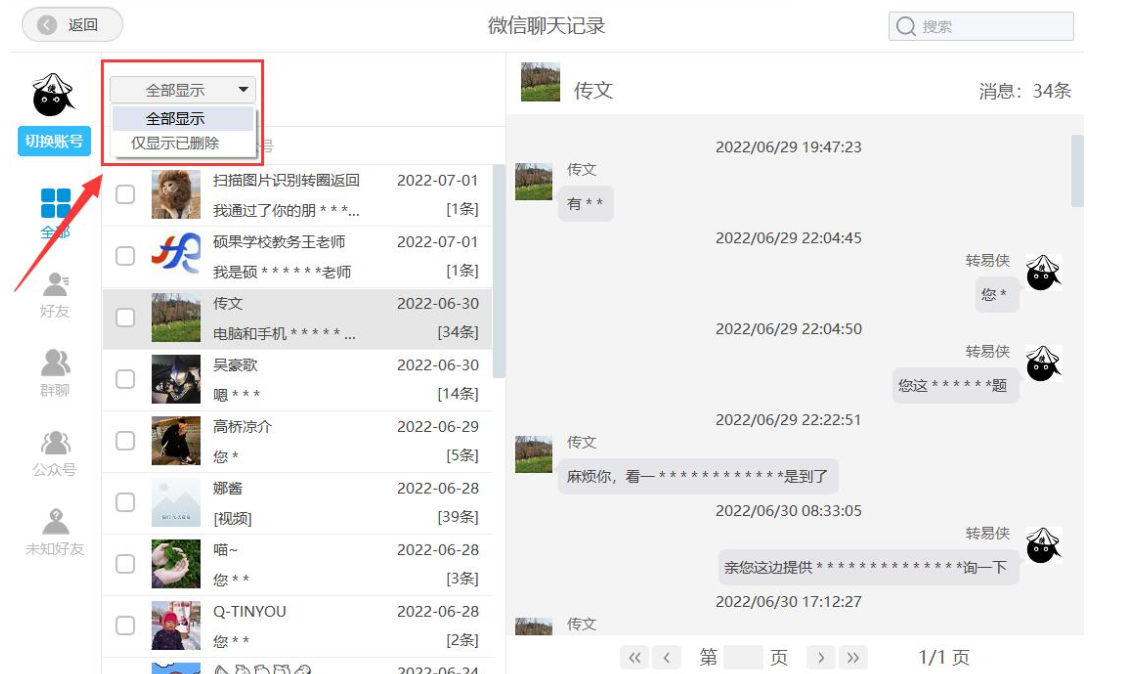Check the box for 扫描图片识别转圈返回
Viewport: 1141px width, 674px height.
point(125,194)
